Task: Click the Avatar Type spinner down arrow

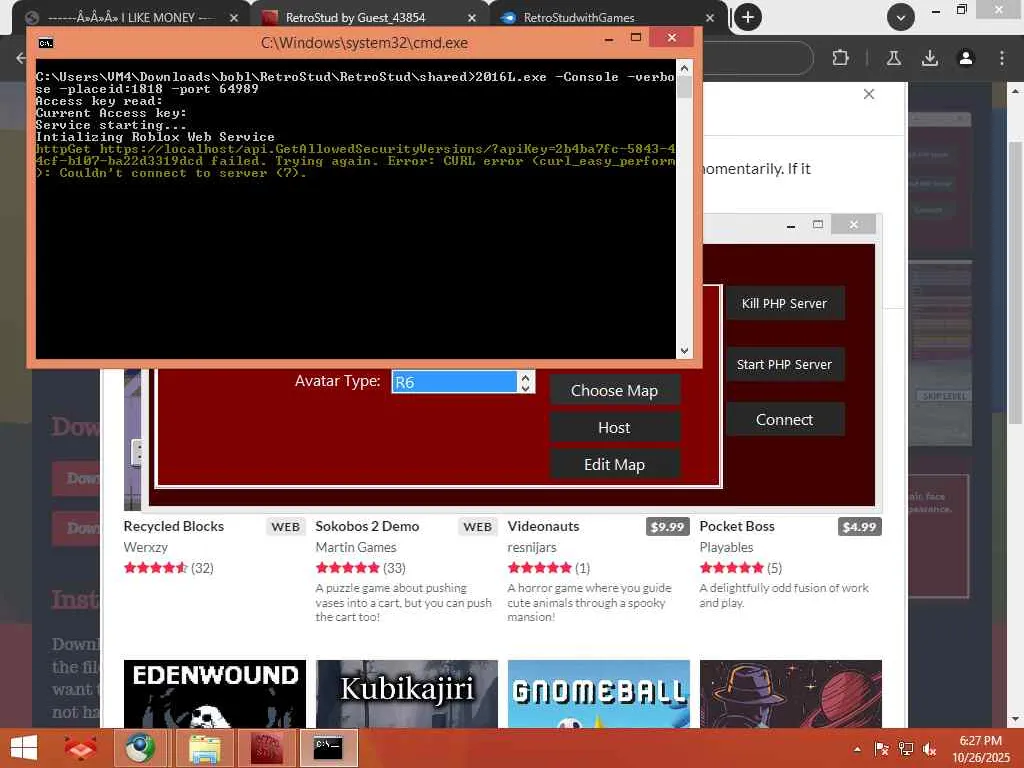Action: click(525, 388)
